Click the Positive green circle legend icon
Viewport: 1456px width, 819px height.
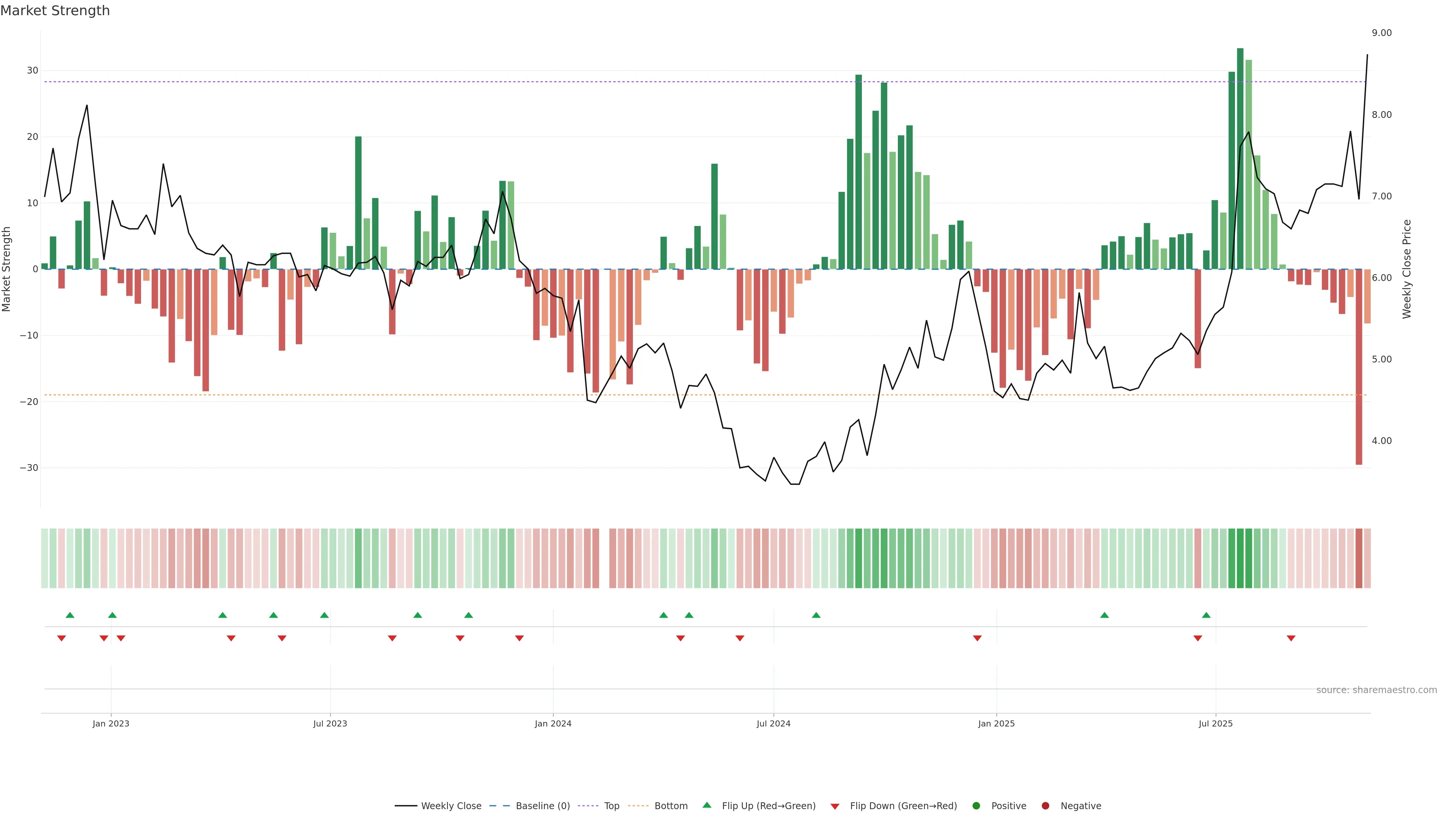click(x=976, y=805)
